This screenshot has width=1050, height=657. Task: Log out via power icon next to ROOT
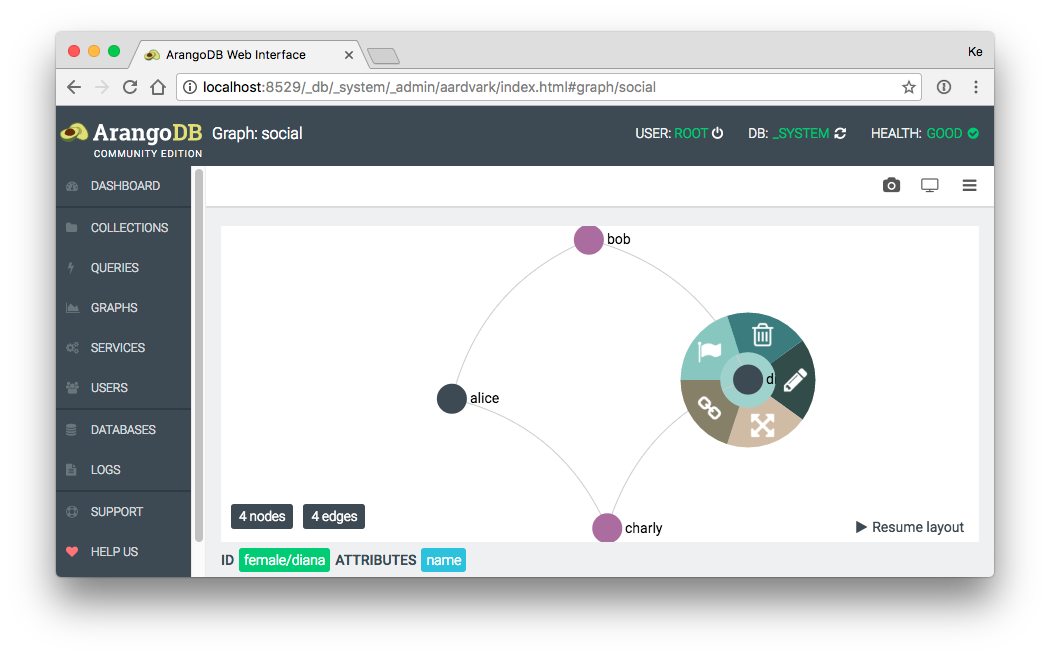(x=717, y=133)
